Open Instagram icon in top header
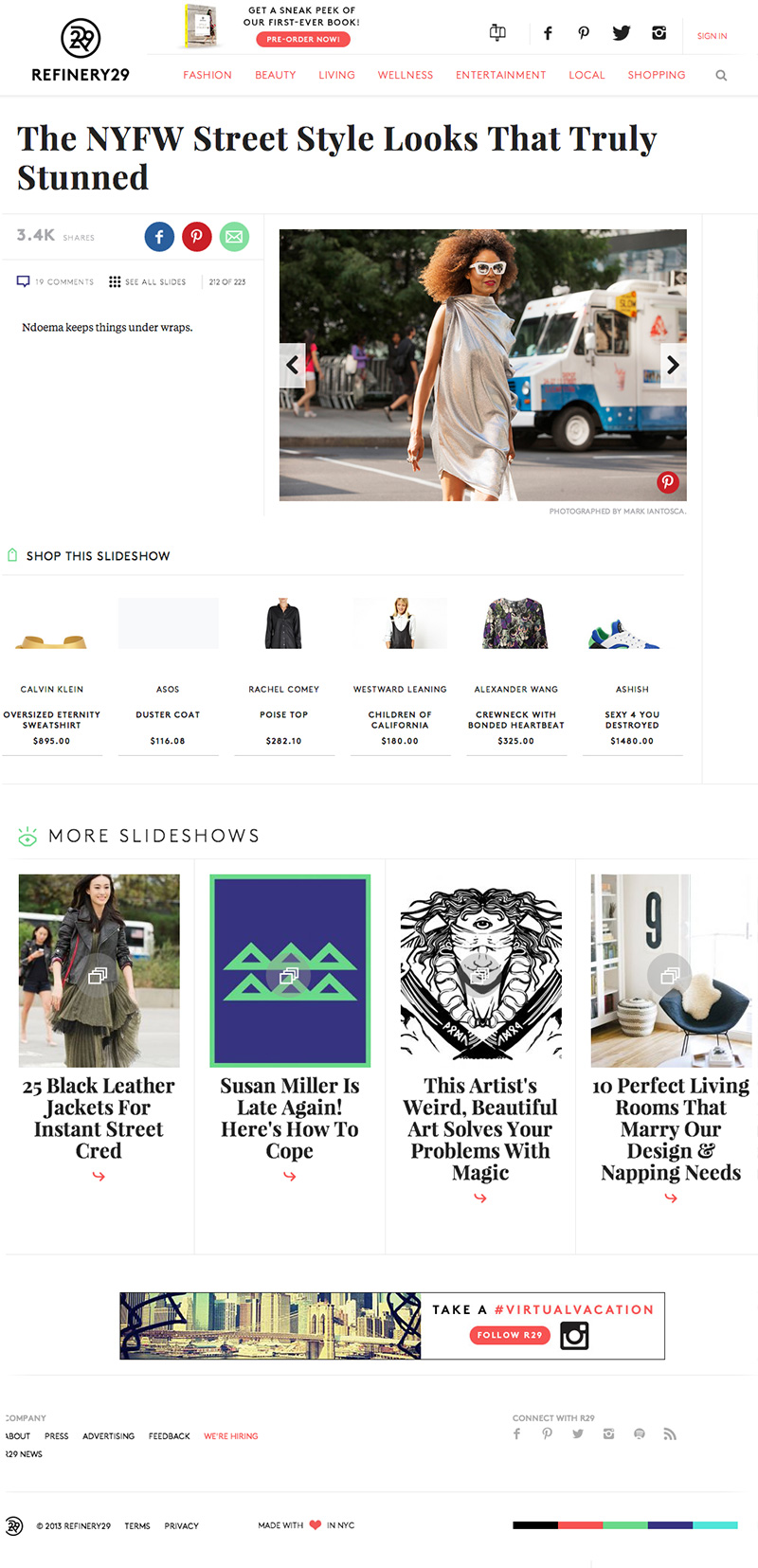The width and height of the screenshot is (758, 1568). point(659,33)
